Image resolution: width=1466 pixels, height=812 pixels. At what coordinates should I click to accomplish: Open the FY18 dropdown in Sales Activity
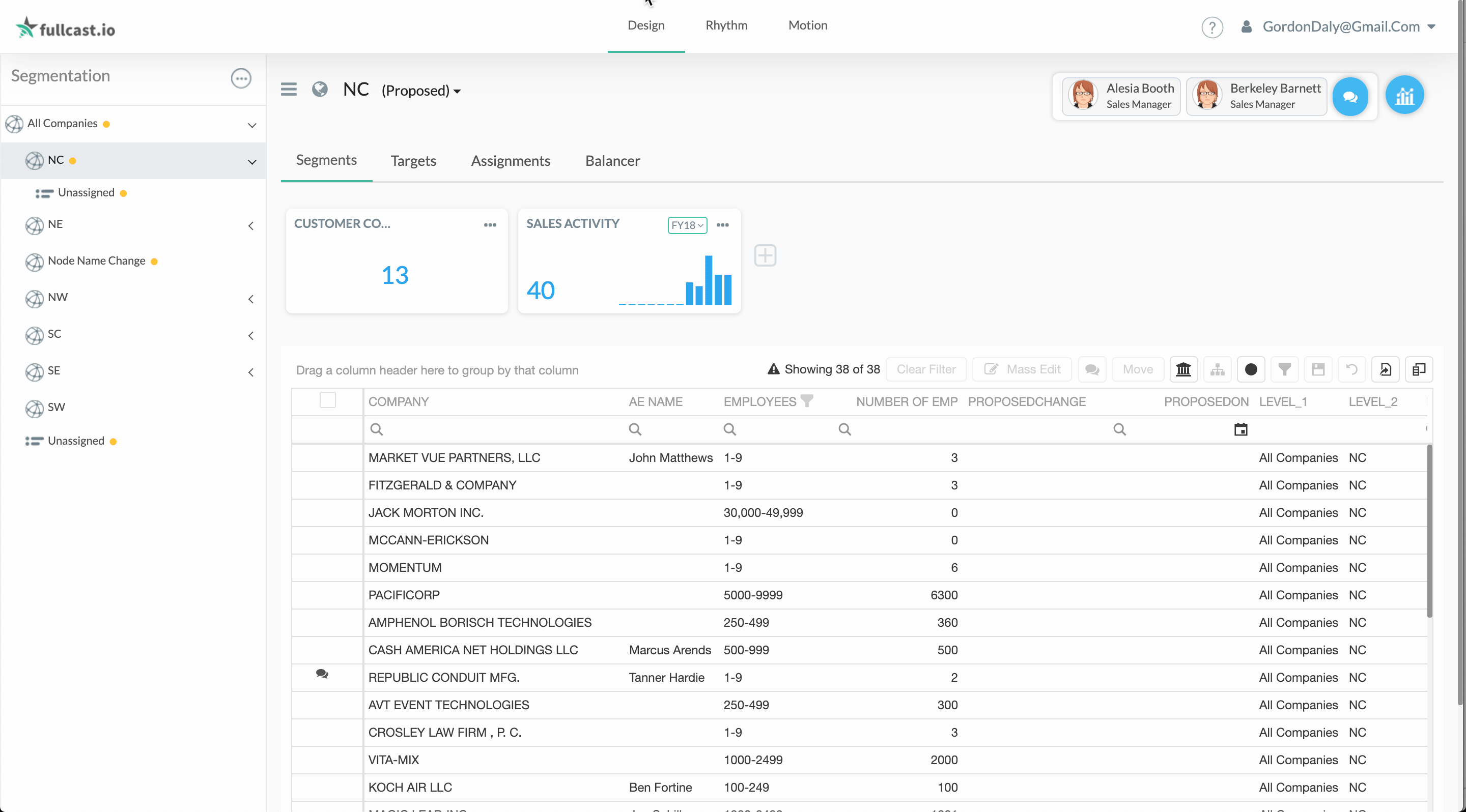click(687, 225)
